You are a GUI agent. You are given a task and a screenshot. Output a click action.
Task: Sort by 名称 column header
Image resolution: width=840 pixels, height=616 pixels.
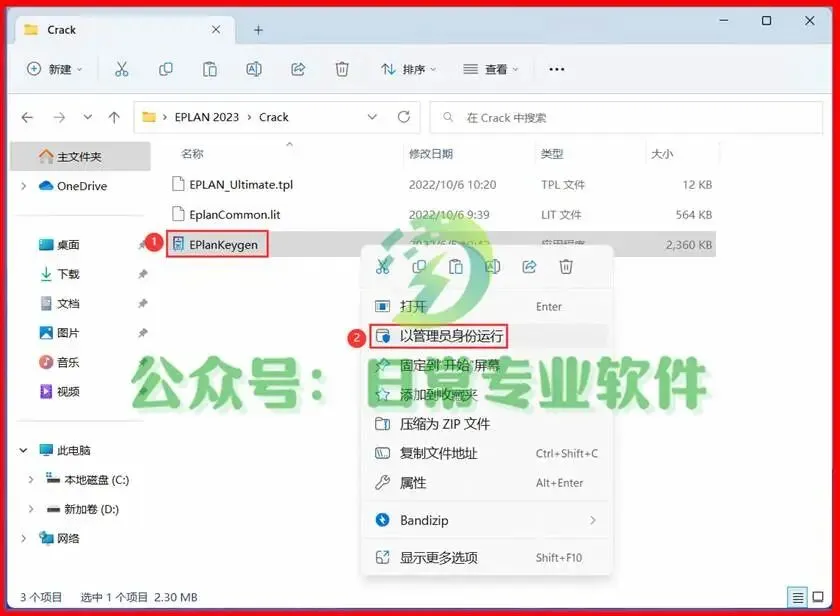tap(192, 154)
